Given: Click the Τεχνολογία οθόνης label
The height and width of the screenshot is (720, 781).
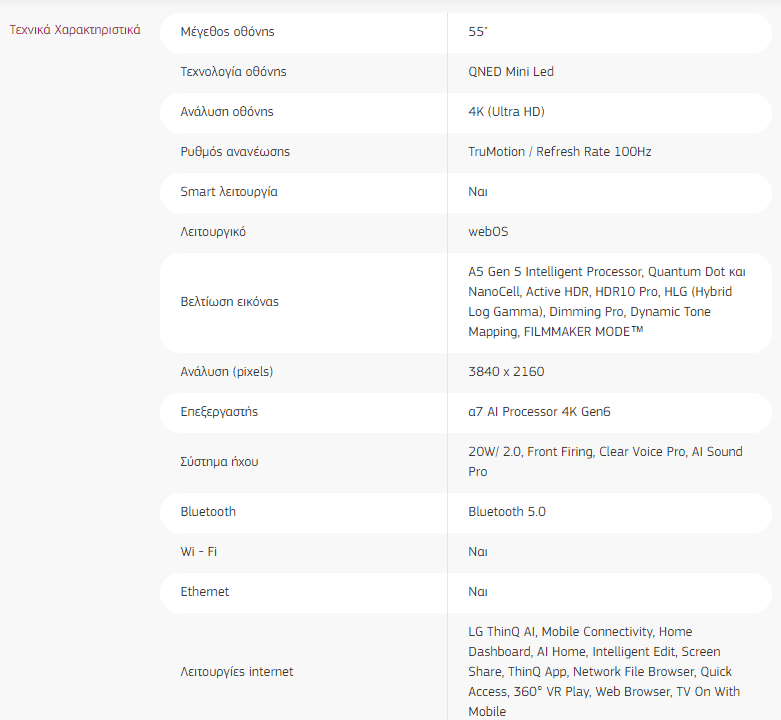Looking at the screenshot, I should pyautogui.click(x=233, y=72).
